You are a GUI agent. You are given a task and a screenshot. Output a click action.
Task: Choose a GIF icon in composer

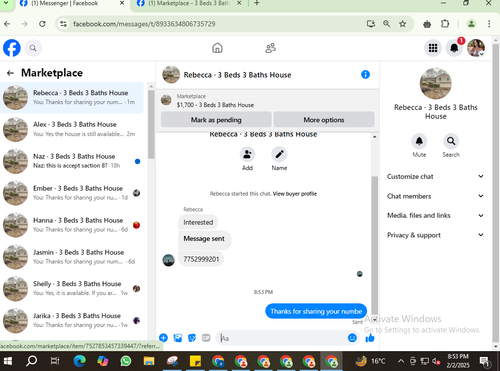click(206, 338)
